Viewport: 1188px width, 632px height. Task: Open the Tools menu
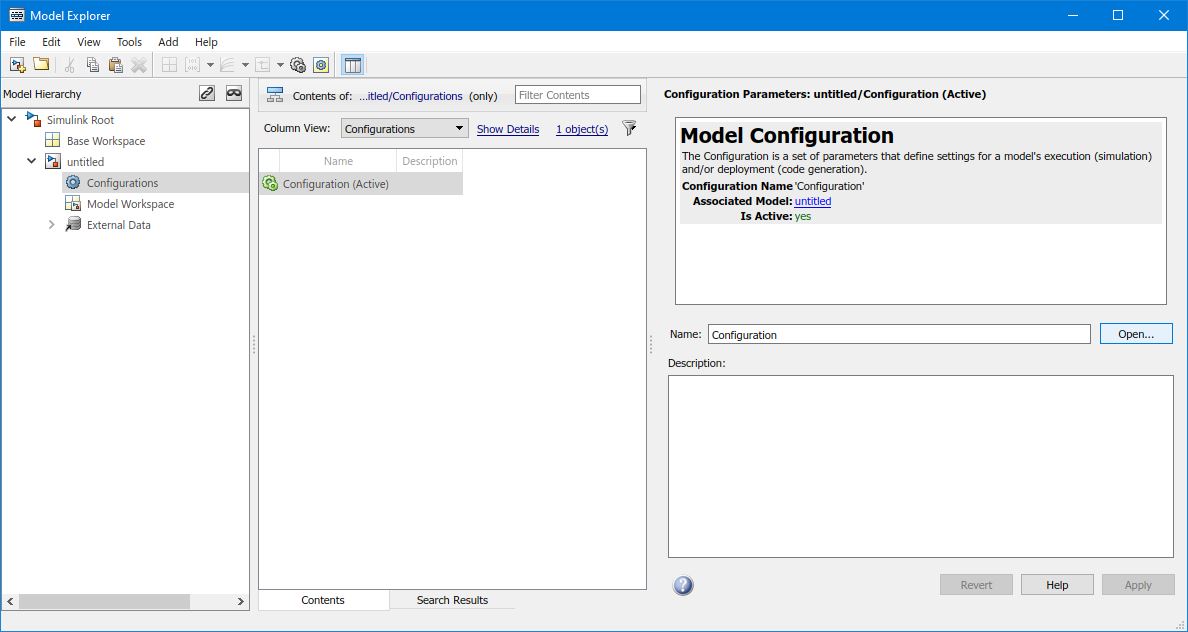click(129, 42)
